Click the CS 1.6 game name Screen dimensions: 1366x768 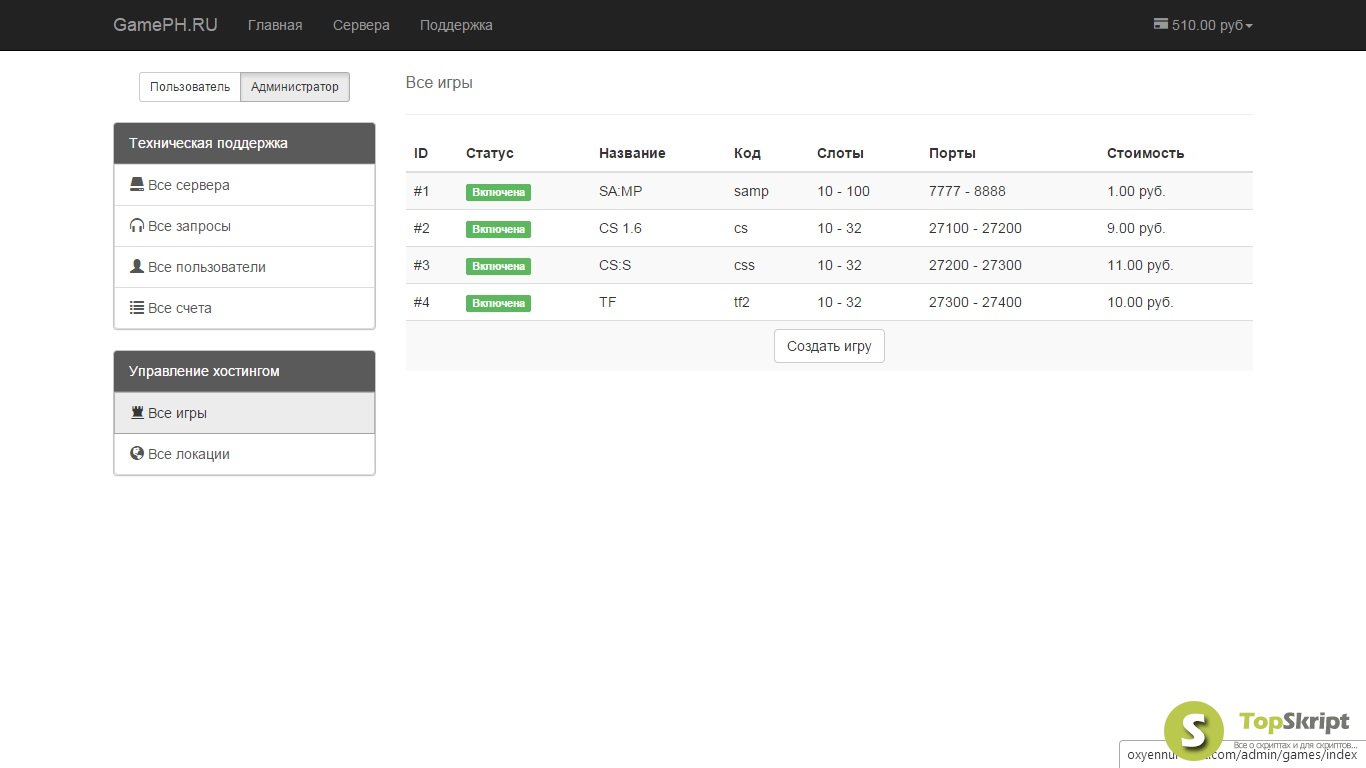[620, 228]
